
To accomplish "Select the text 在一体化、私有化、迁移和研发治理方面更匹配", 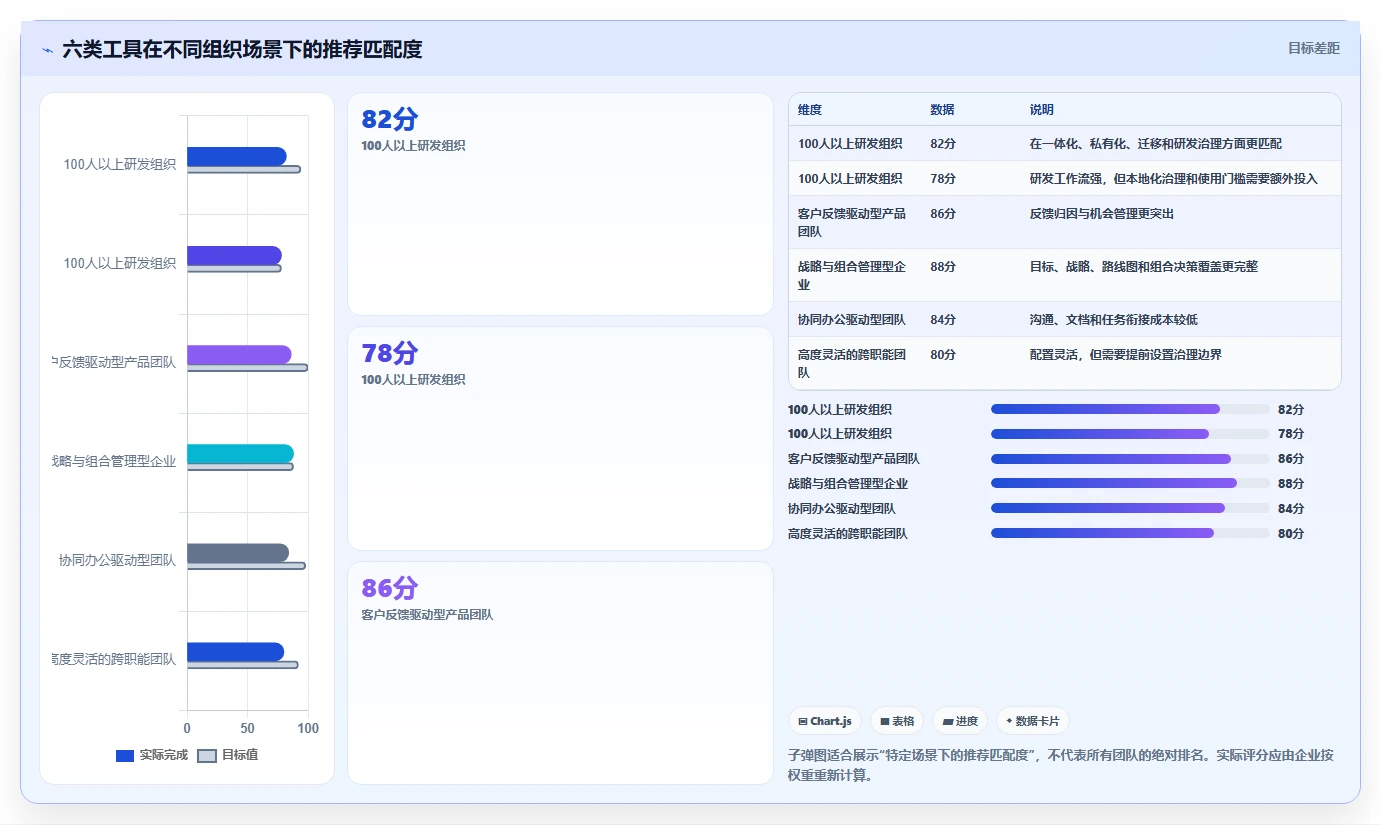I will 1155,144.
